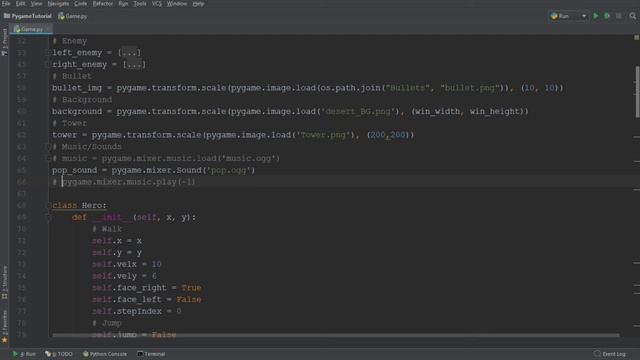The height and width of the screenshot is (360, 640).
Task: Open the Run menu in menu bar
Action: tap(123, 4)
